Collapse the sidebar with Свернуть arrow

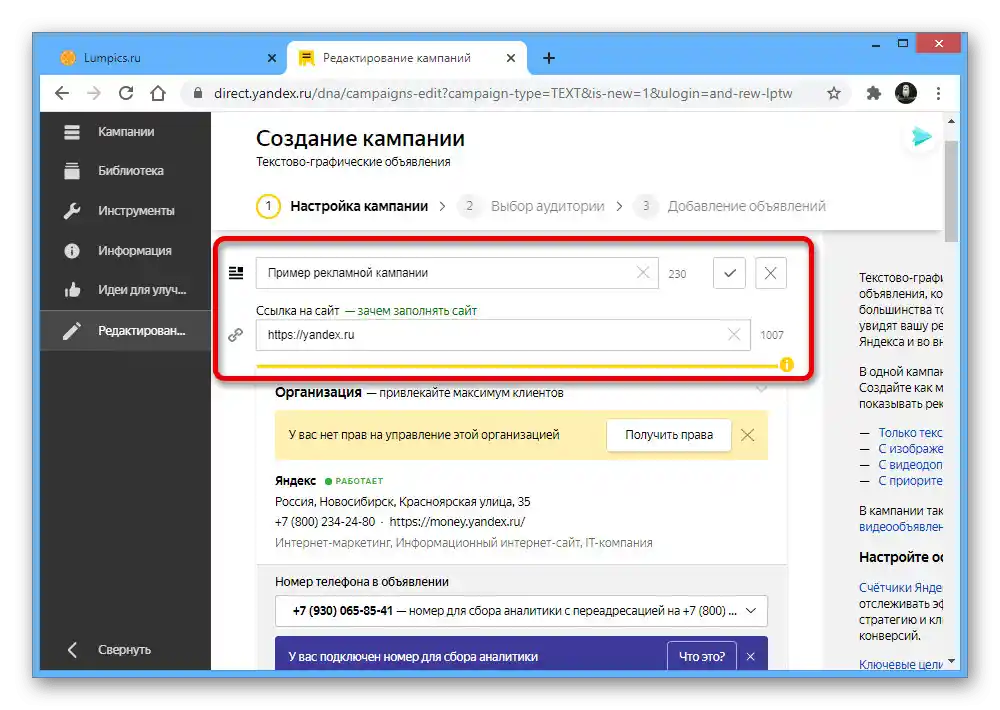72,649
